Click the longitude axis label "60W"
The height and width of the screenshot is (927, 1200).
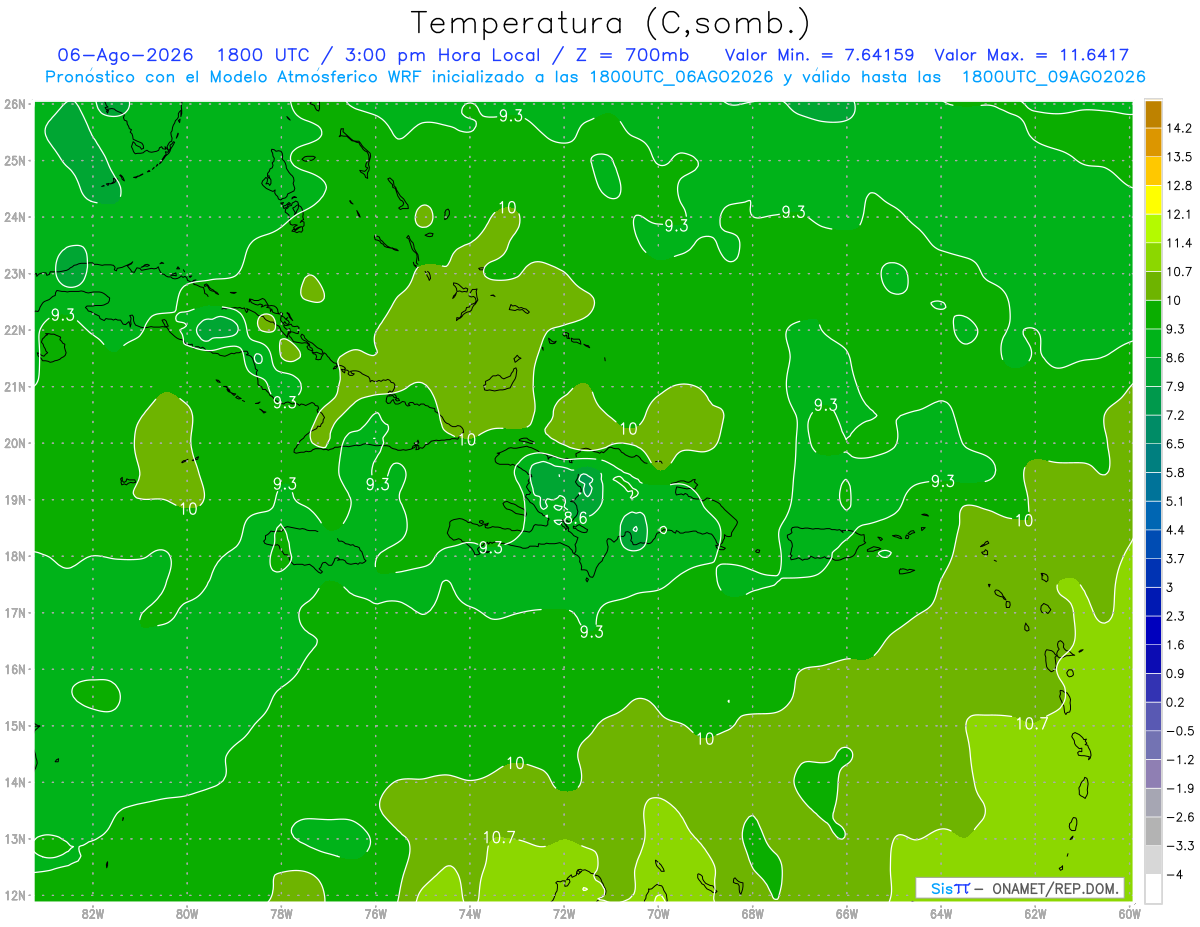[x=1129, y=913]
